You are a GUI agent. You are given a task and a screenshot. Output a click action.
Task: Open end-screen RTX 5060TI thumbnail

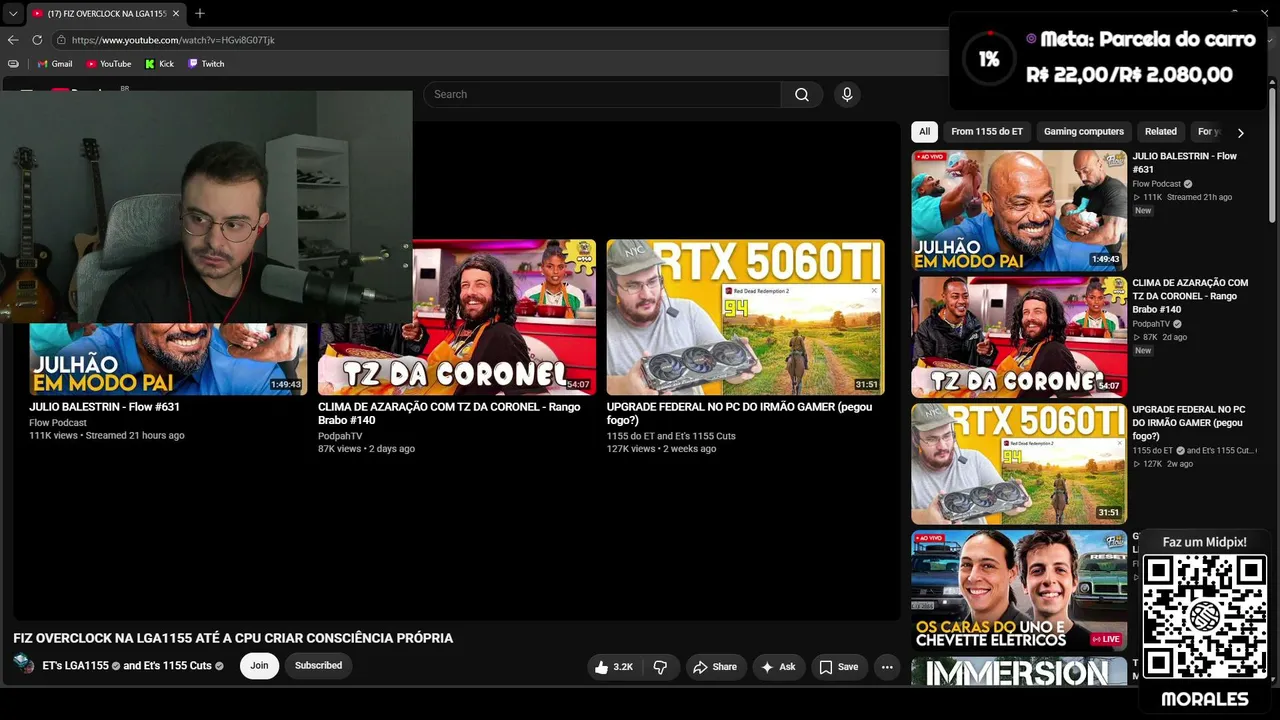point(745,317)
